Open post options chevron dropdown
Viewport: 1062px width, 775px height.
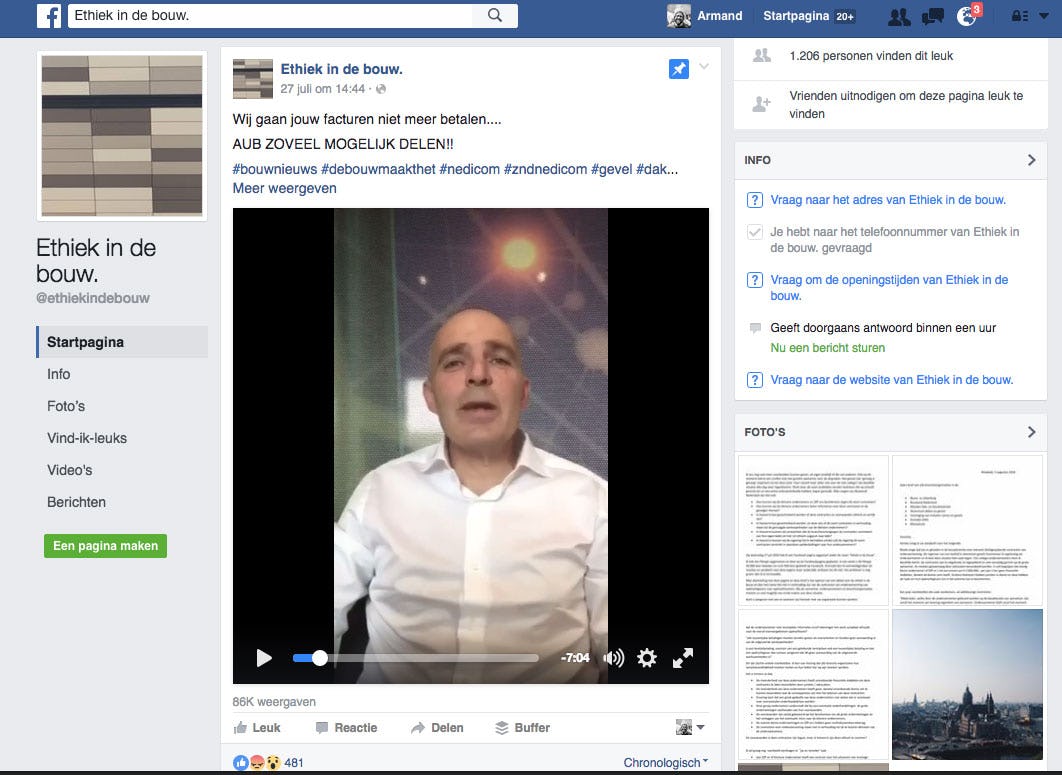[704, 67]
